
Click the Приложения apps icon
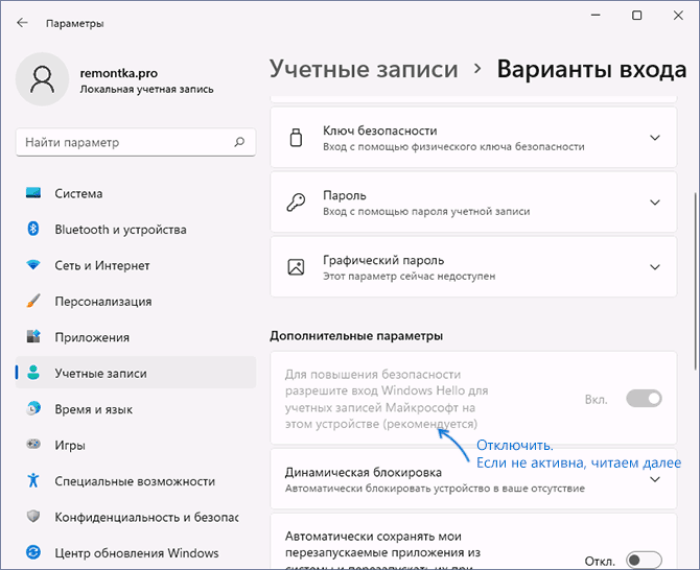pos(33,337)
